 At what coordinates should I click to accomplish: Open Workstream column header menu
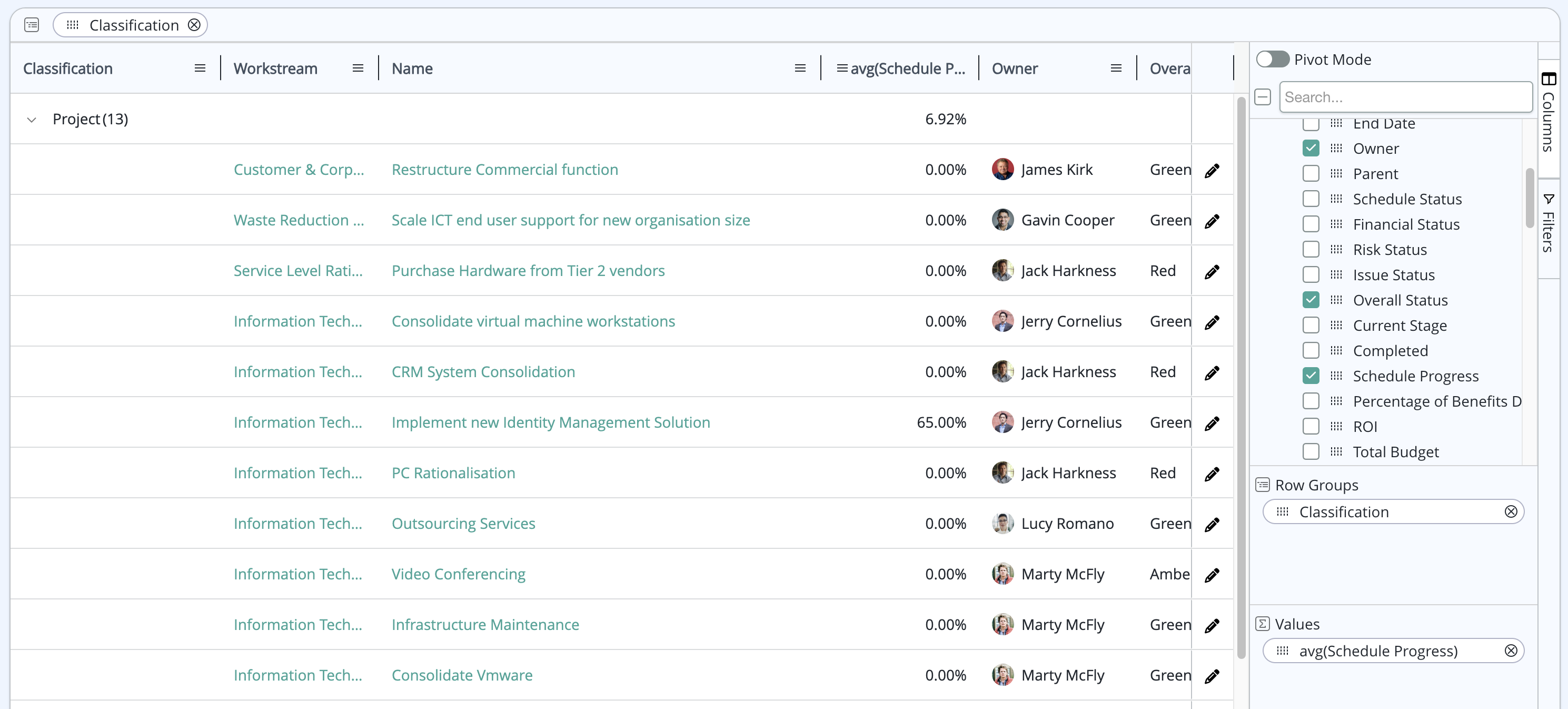coord(358,68)
